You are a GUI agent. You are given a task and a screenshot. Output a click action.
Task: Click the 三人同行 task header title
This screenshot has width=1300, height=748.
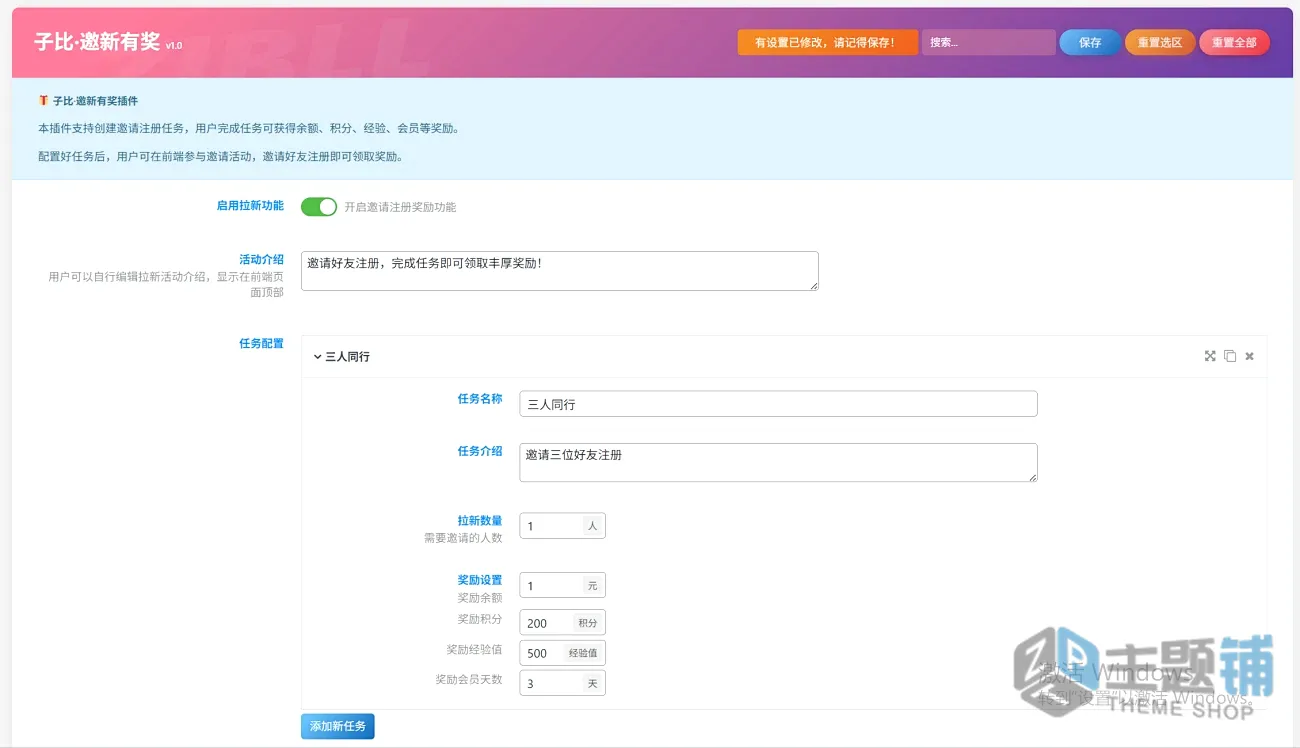click(347, 356)
